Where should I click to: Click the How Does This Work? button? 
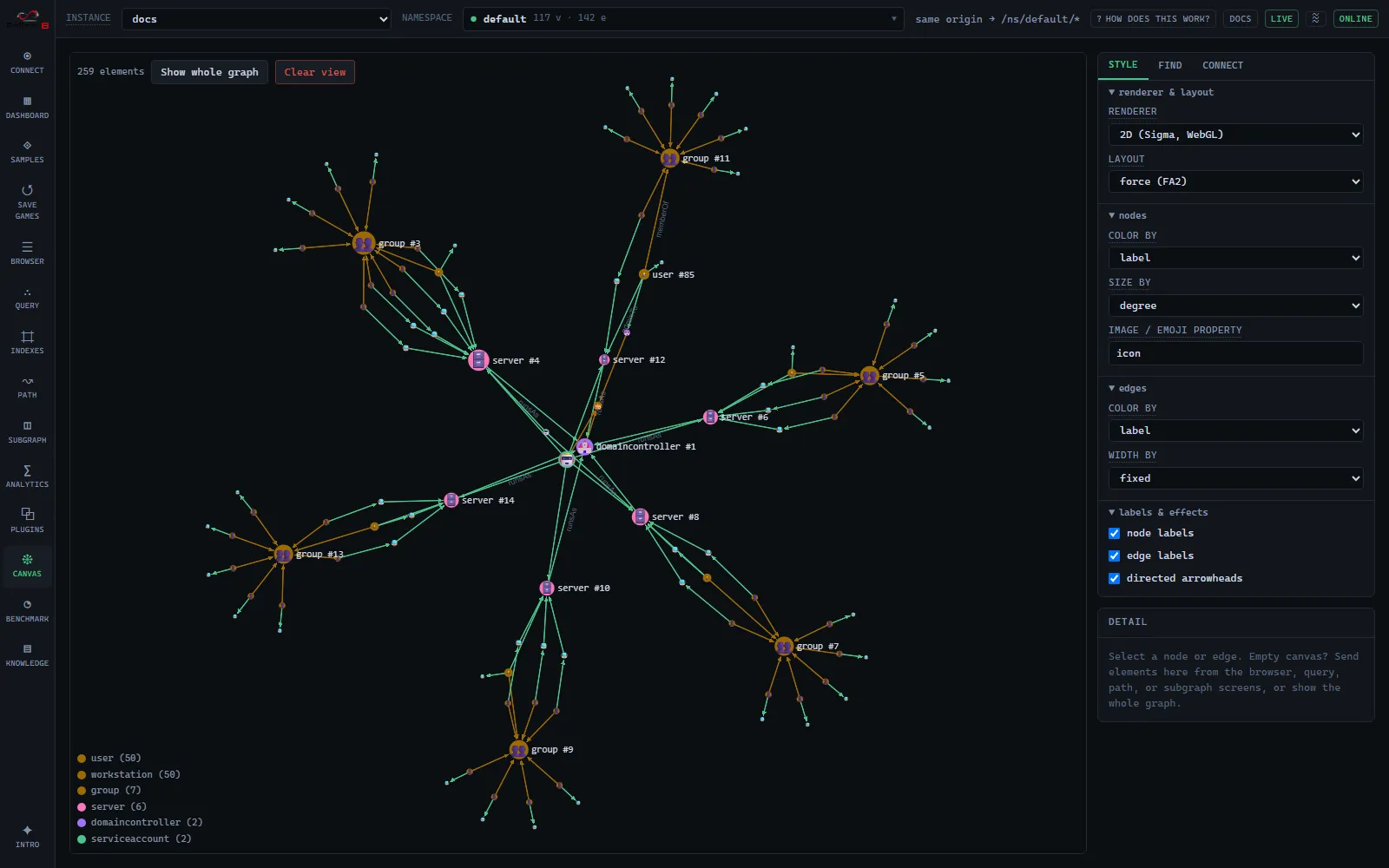pyautogui.click(x=1153, y=18)
